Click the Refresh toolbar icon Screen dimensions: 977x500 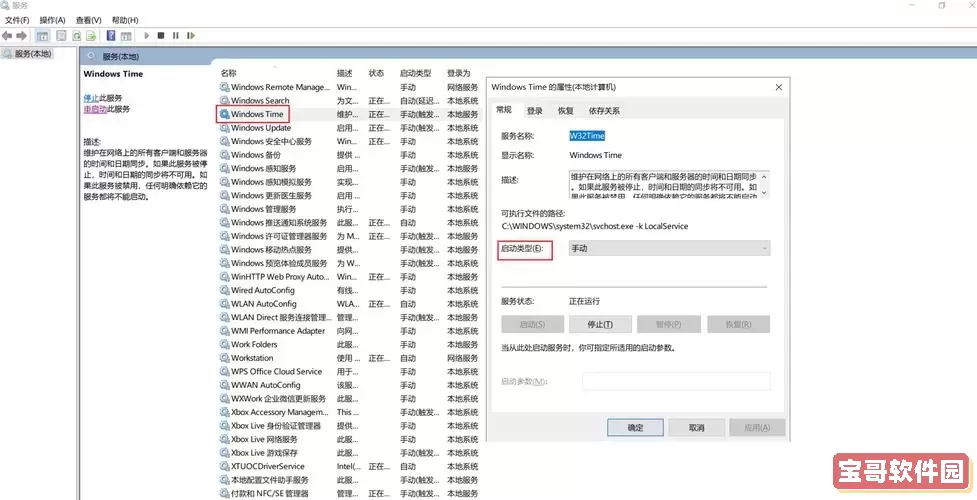[77, 36]
